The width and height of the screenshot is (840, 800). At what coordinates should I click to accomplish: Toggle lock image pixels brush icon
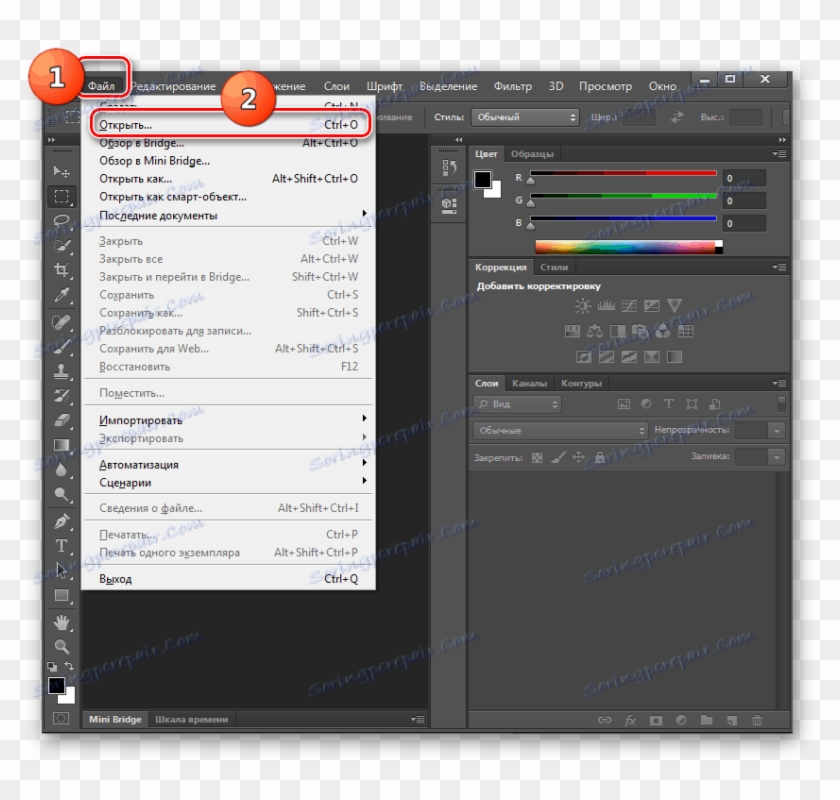click(558, 458)
